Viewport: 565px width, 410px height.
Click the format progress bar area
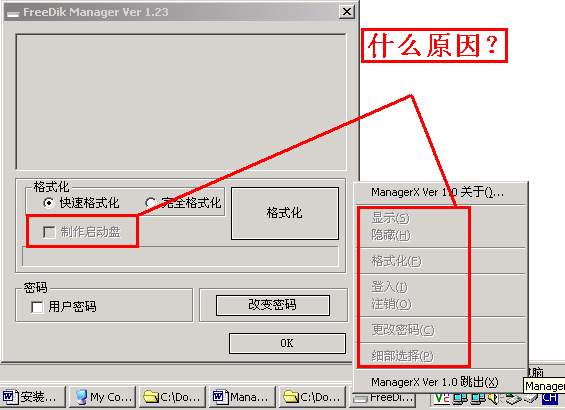tap(180, 256)
